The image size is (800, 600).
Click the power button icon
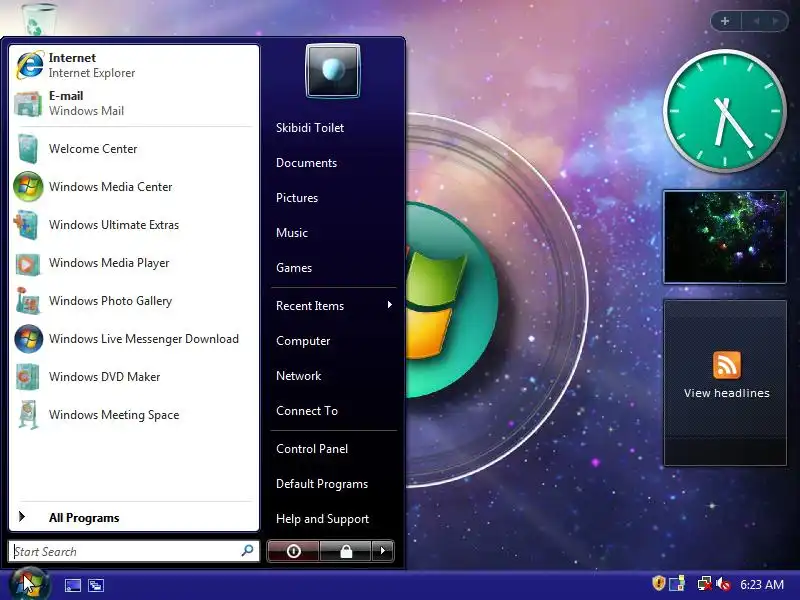click(293, 551)
